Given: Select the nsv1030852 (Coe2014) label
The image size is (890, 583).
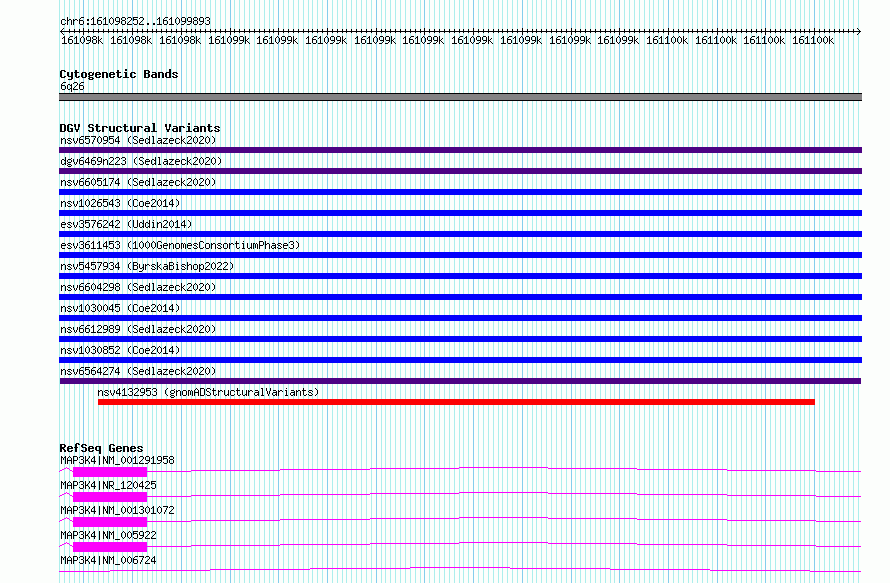Looking at the screenshot, I should (x=120, y=350).
